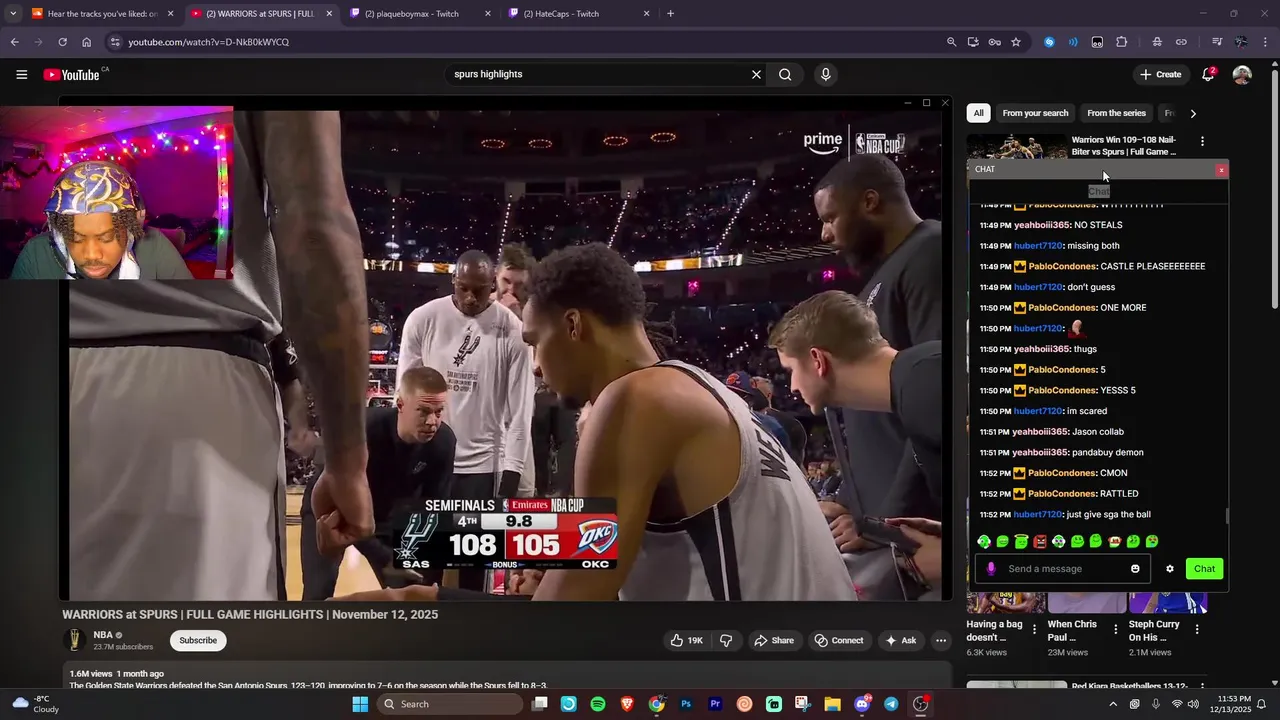1280x720 pixels.
Task: Open tab search dropdown arrow
Action: pyautogui.click(x=12, y=14)
